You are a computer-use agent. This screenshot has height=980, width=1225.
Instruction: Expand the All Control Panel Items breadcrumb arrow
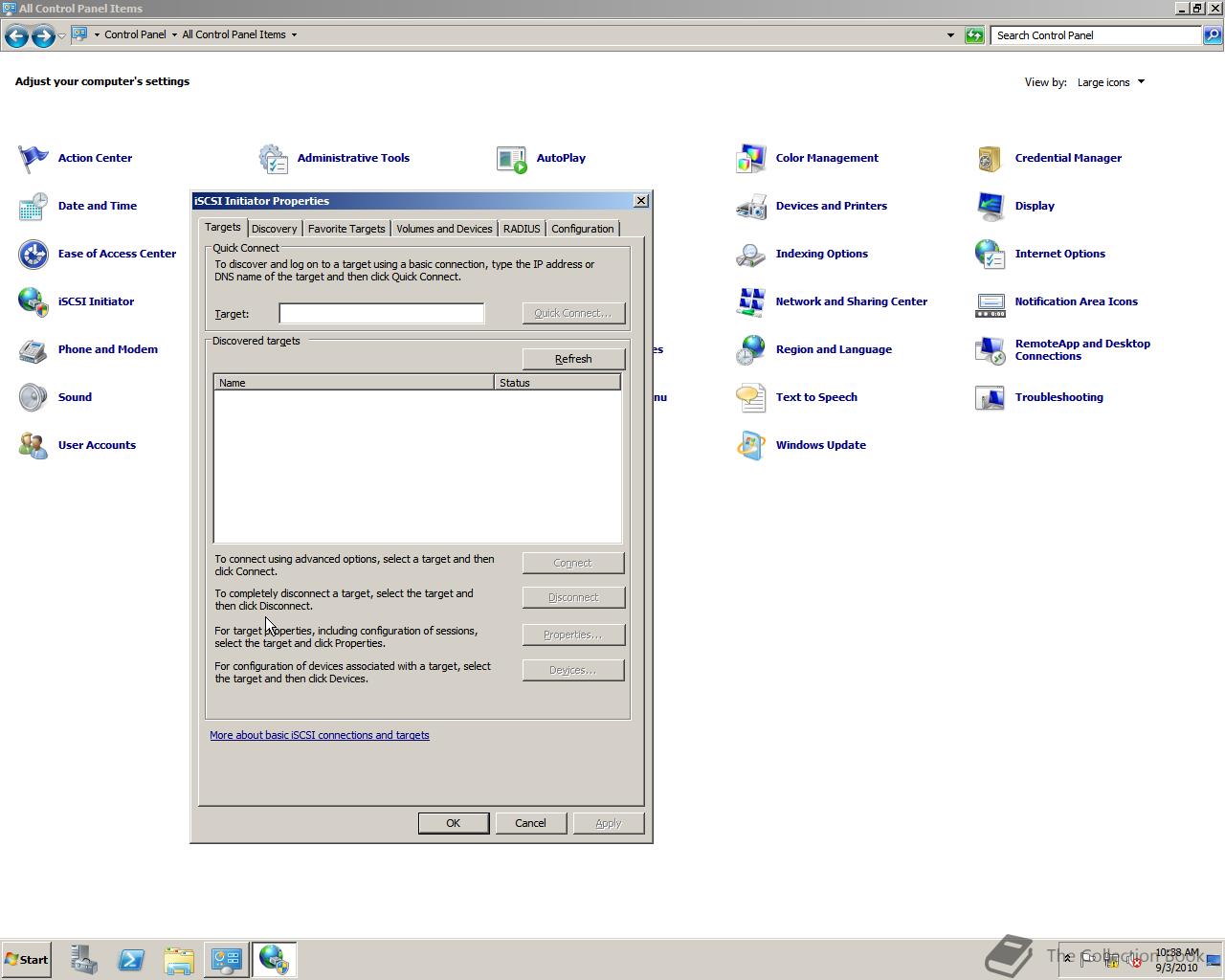click(x=294, y=35)
